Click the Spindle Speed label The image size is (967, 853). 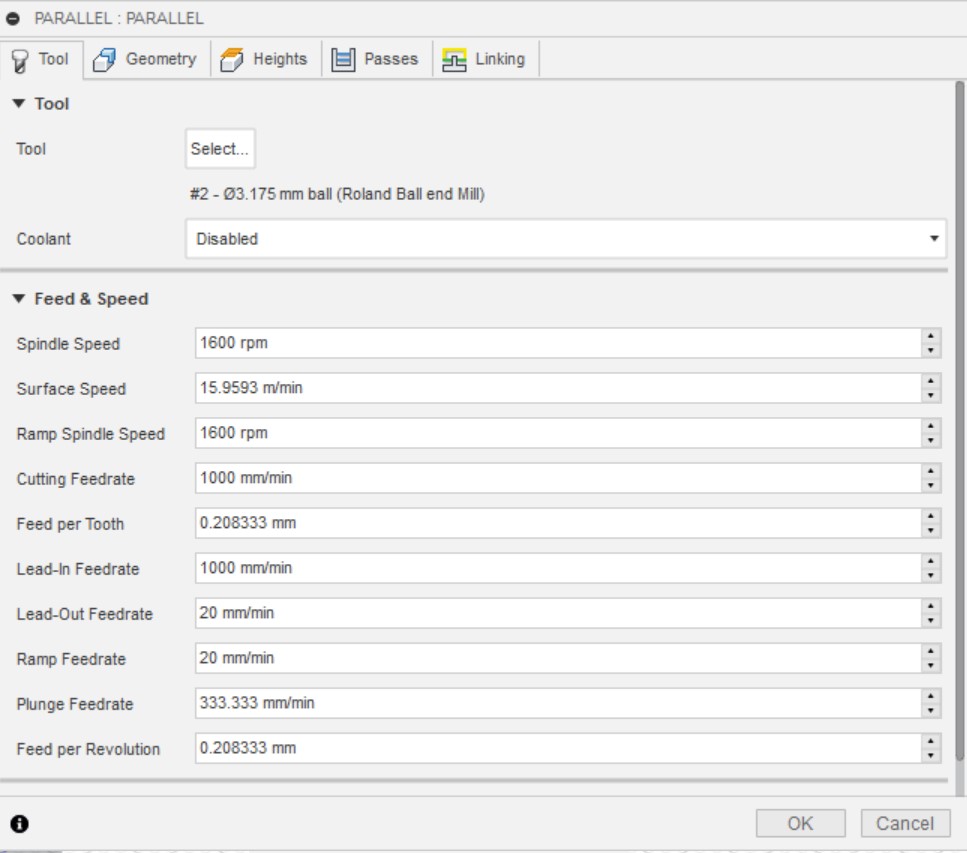pyautogui.click(x=68, y=344)
